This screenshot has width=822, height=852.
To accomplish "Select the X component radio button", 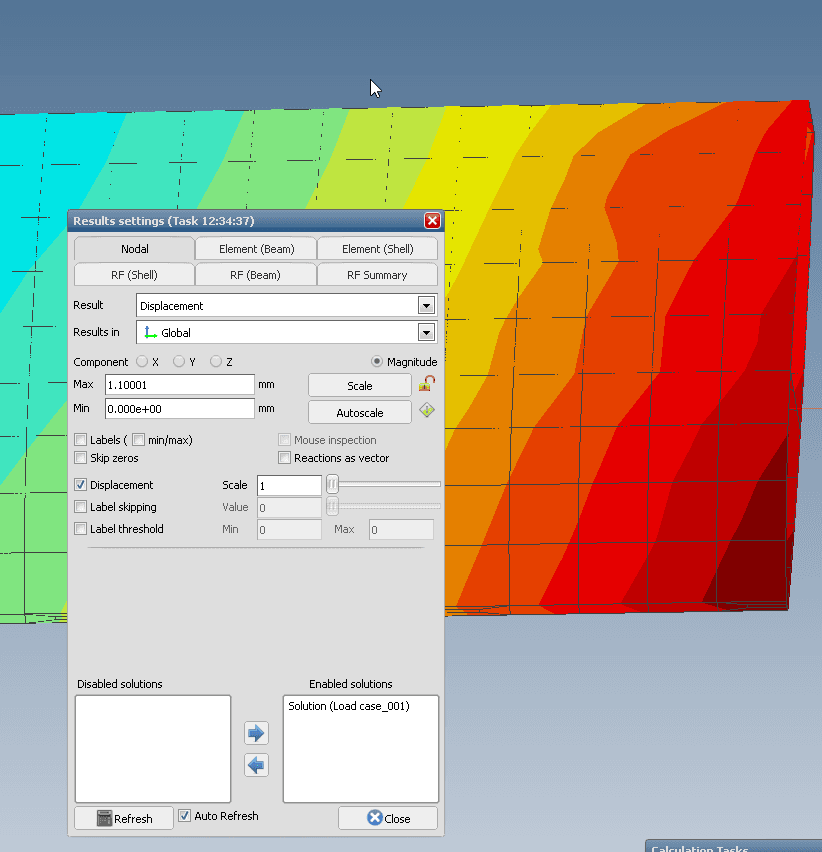I will pyautogui.click(x=142, y=362).
